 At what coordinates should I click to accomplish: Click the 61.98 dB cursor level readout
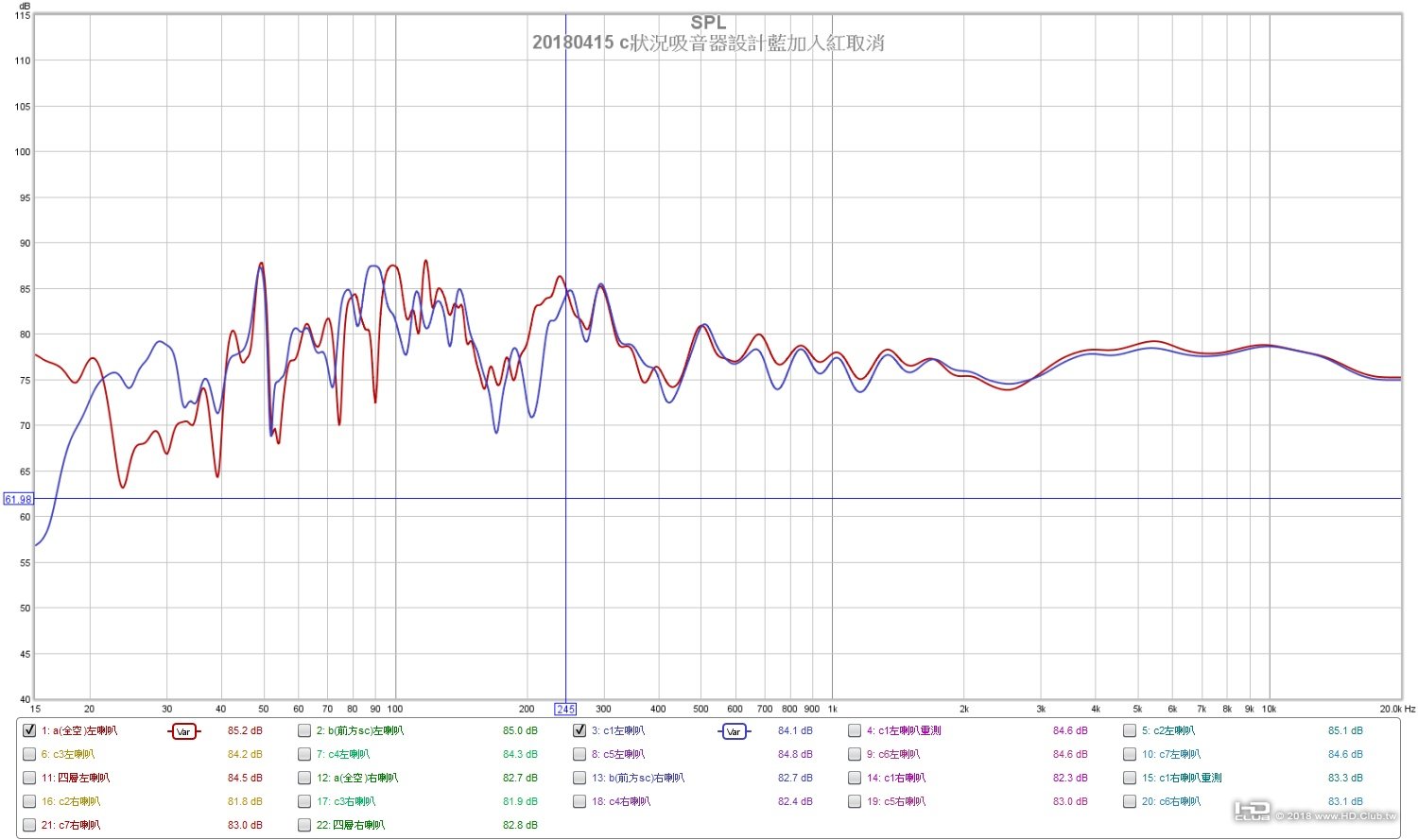pyautogui.click(x=18, y=499)
